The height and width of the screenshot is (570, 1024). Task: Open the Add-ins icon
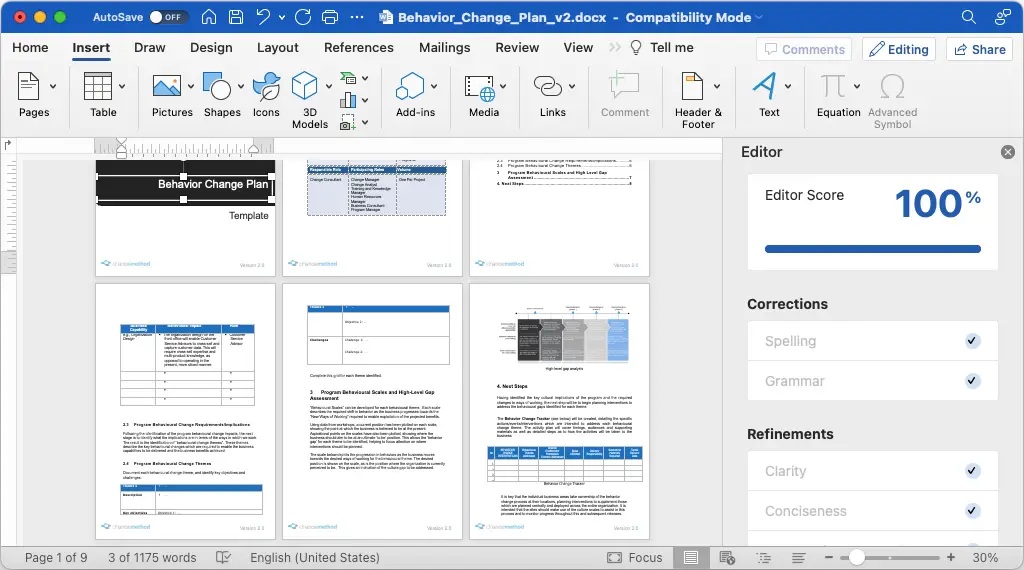410,86
